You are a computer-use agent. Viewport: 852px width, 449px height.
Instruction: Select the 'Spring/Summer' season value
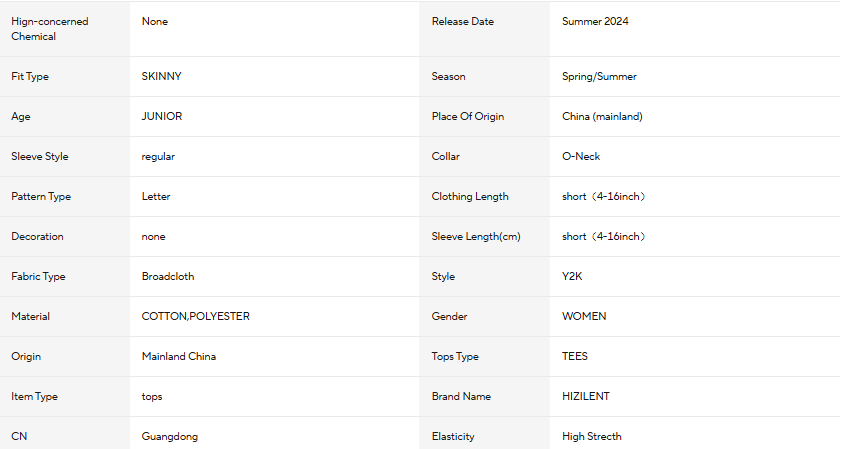click(599, 77)
